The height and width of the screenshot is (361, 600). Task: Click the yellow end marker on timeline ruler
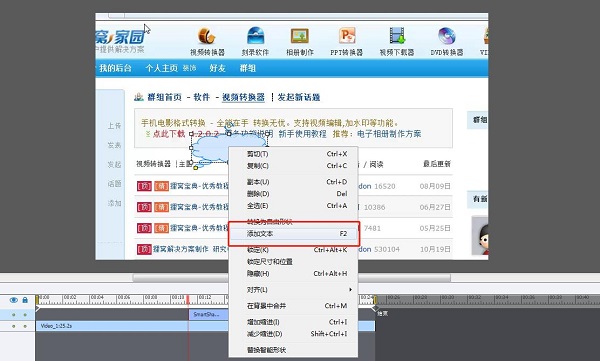tap(375, 299)
